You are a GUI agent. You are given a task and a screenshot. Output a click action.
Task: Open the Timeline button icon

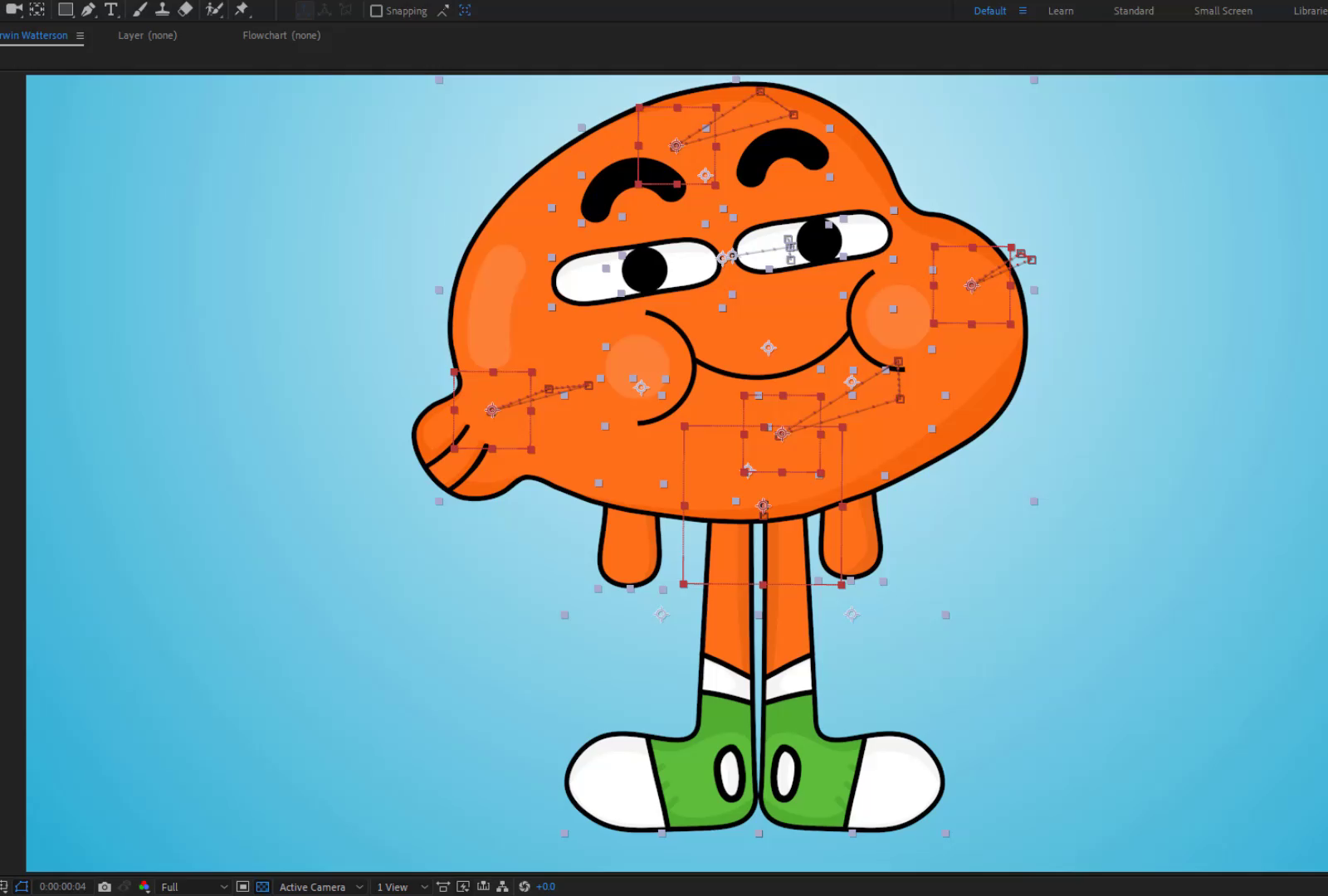(483, 886)
